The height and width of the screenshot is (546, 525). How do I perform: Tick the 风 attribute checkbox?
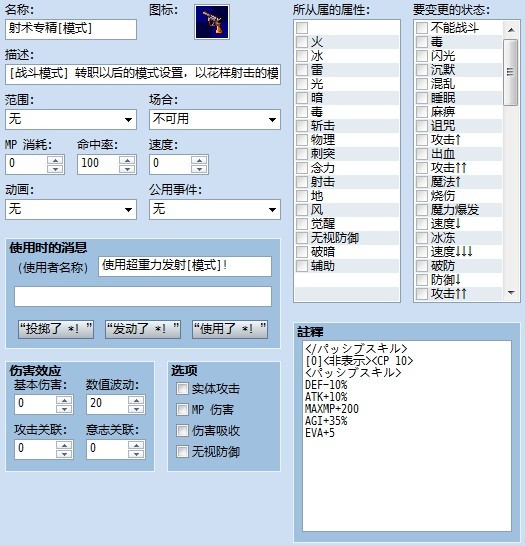pos(301,210)
